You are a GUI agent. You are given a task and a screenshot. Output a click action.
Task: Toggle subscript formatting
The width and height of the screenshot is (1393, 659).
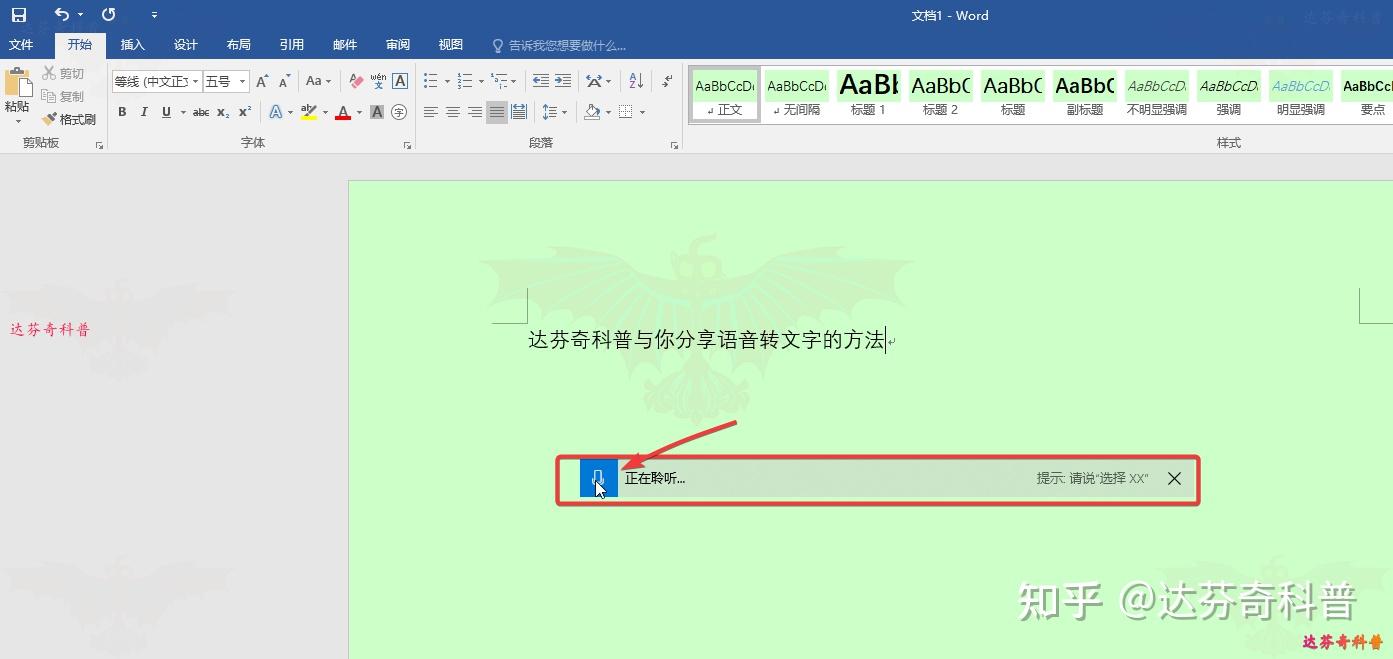point(223,112)
